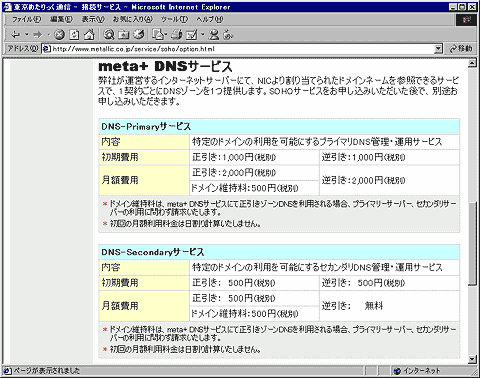Click Secondary 月額費用 正引き: 500円 cell
Screen dimensions: 480x378
[x=254, y=298]
